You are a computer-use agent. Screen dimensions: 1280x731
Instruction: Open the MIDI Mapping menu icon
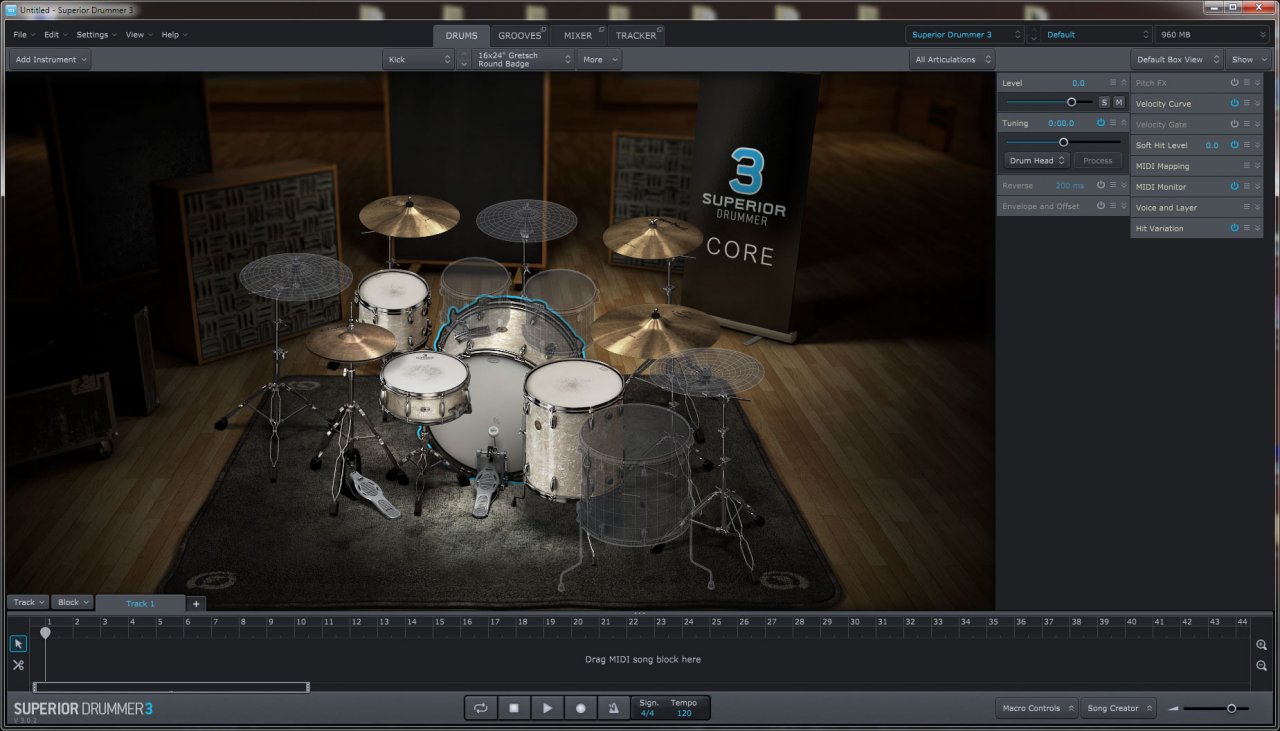[x=1247, y=166]
